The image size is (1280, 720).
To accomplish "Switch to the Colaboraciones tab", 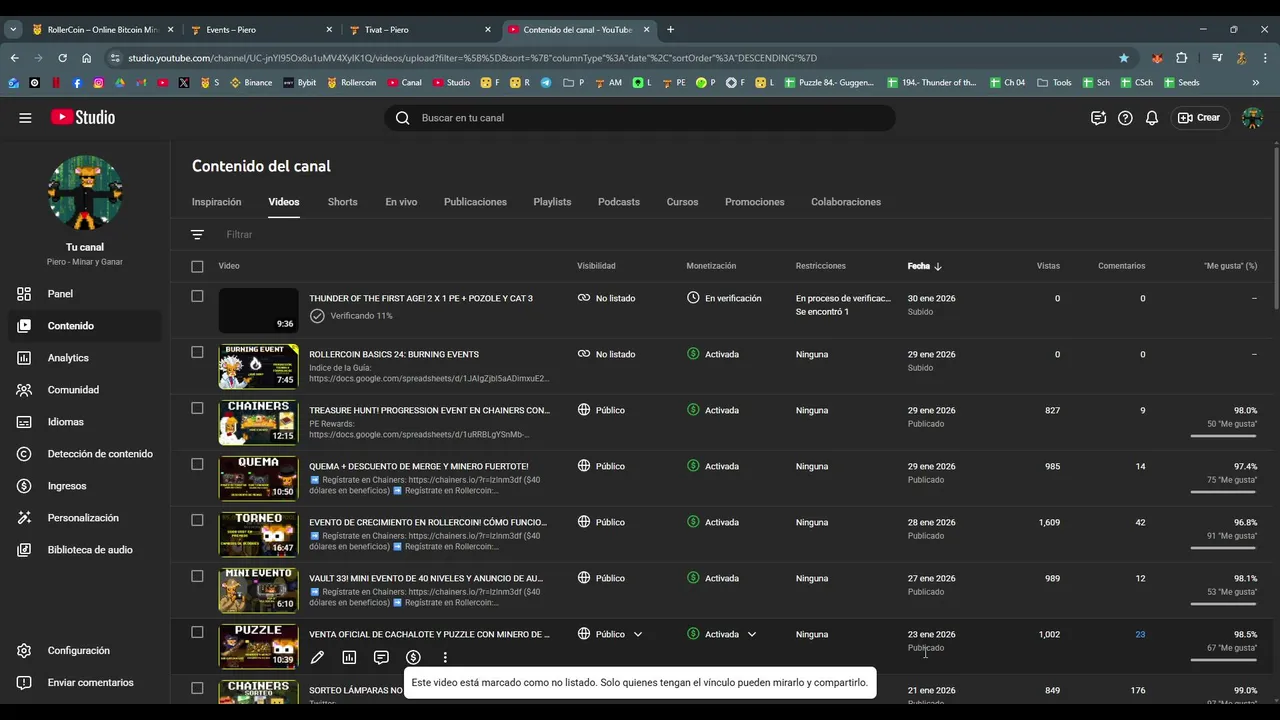I will click(846, 202).
